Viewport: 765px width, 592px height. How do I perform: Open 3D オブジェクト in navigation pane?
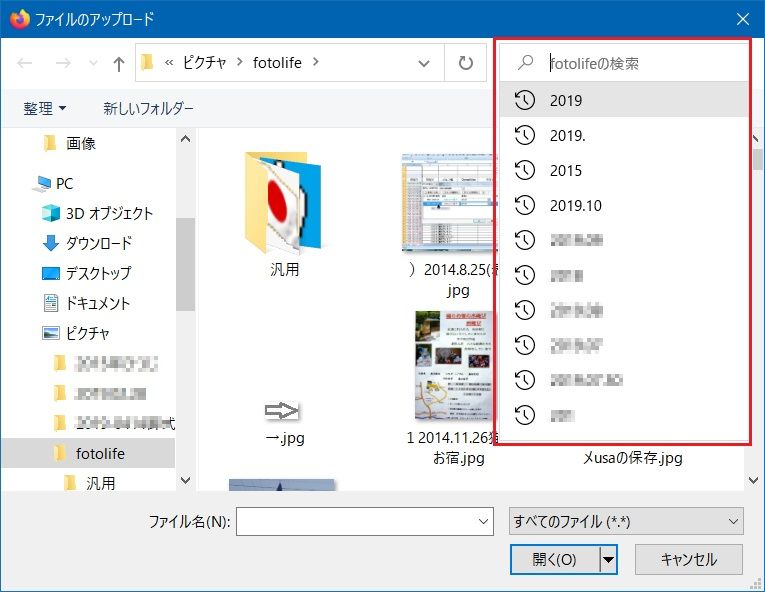click(x=109, y=213)
